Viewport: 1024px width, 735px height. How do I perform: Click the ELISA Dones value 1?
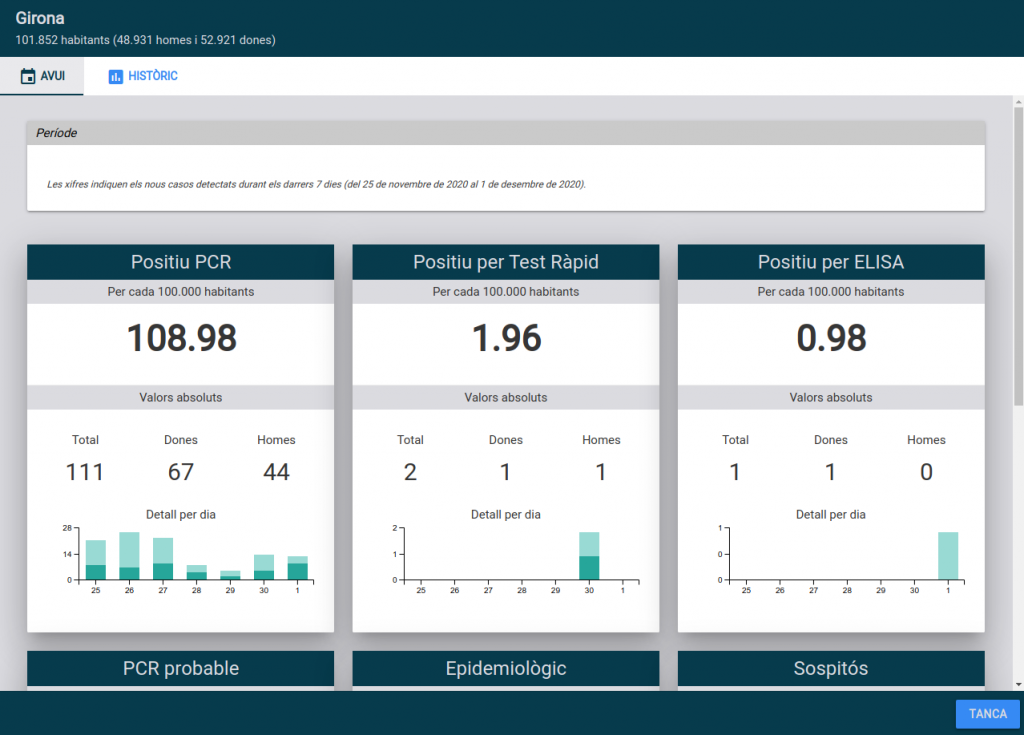coord(831,472)
